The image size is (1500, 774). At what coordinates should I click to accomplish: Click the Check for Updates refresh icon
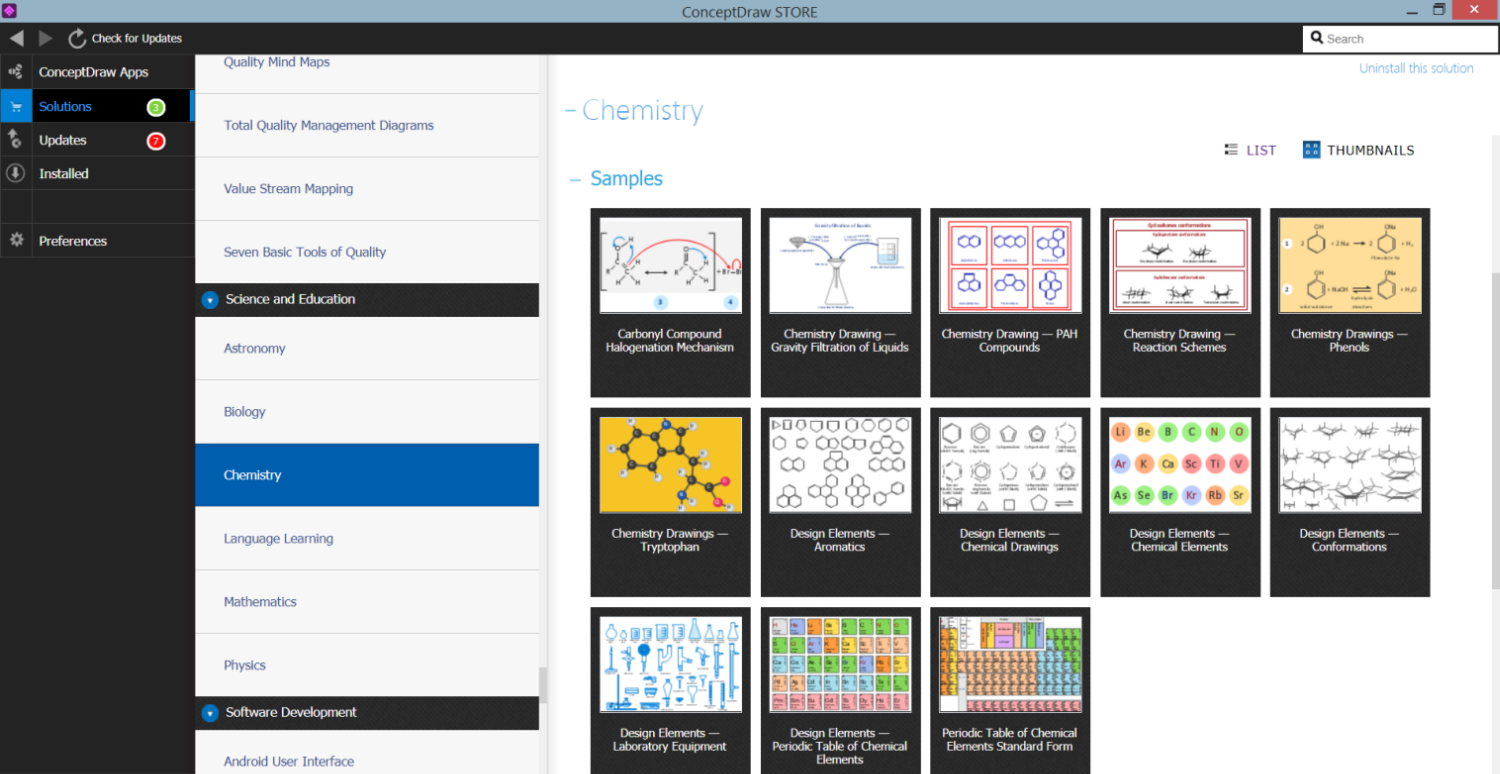pos(77,38)
